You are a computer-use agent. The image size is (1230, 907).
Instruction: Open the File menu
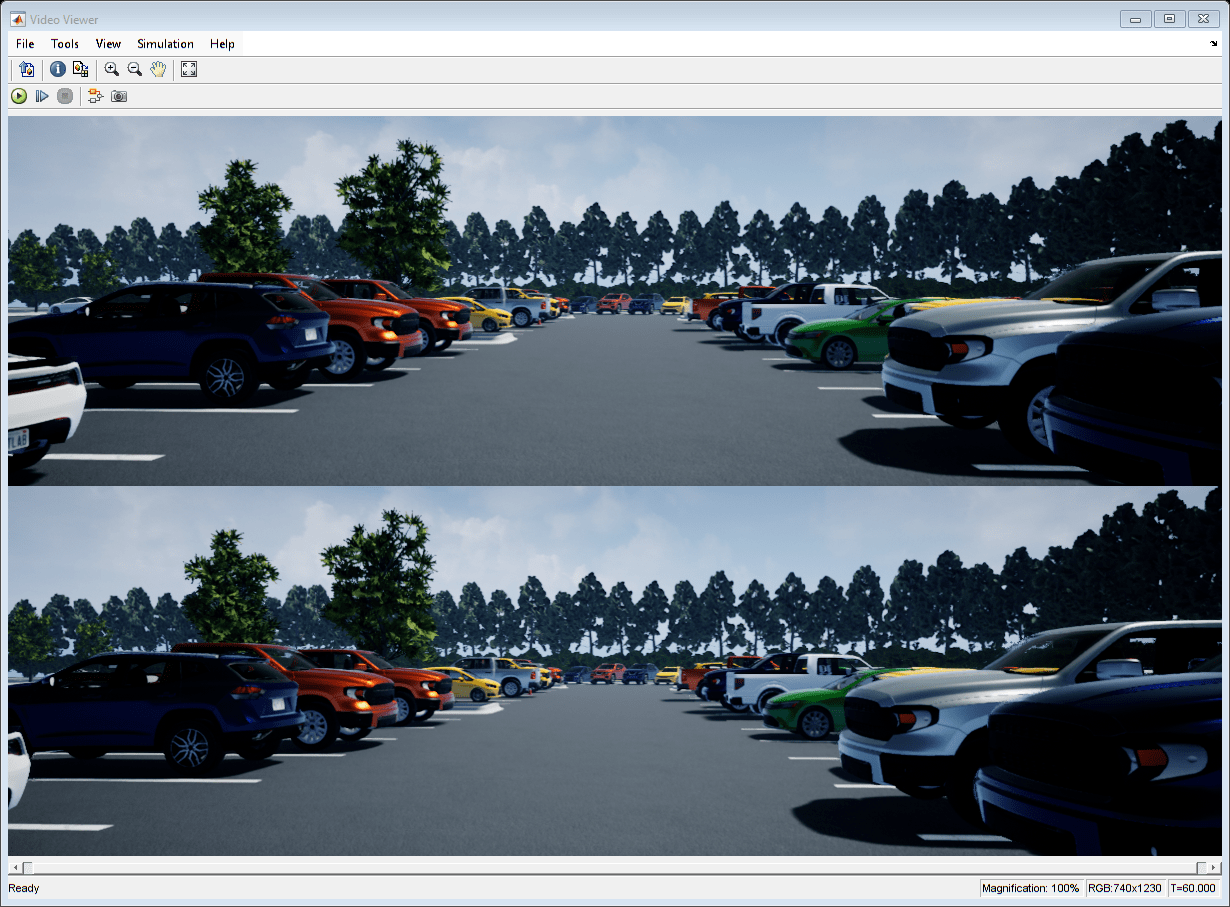[x=25, y=44]
